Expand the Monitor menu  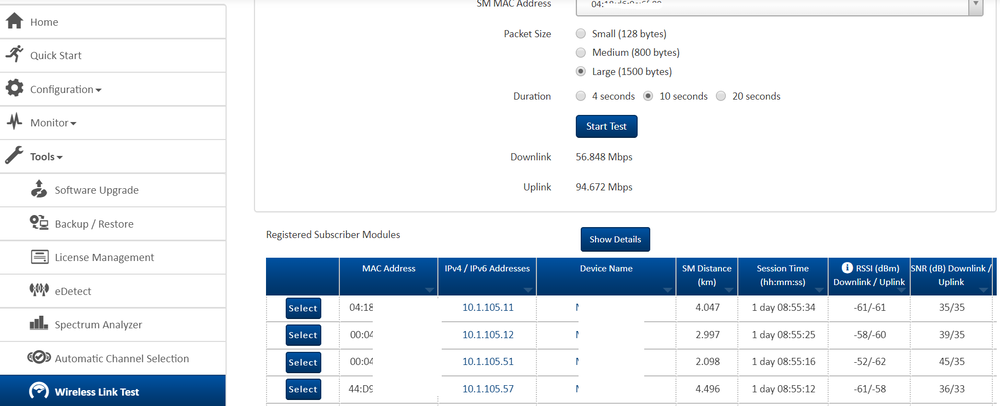point(53,123)
